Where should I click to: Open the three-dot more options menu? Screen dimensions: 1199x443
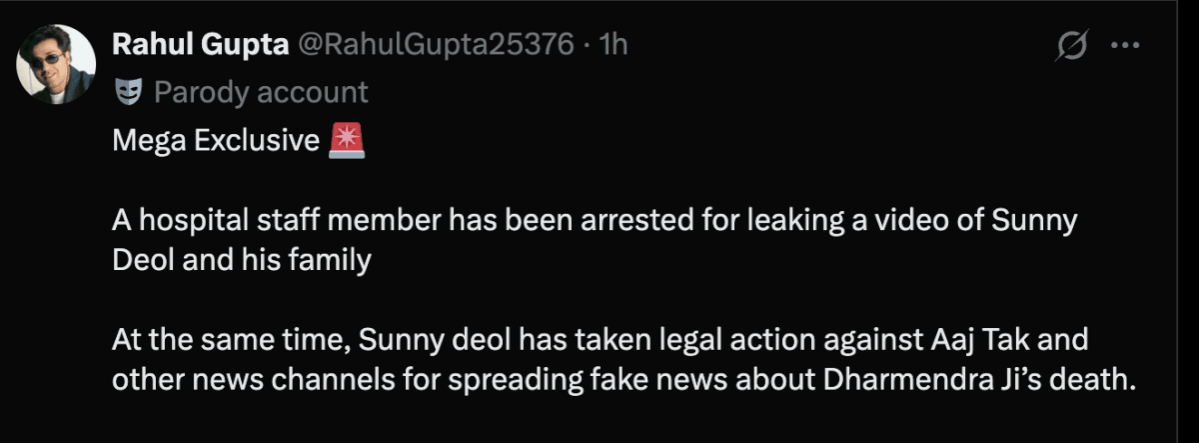tap(1126, 45)
